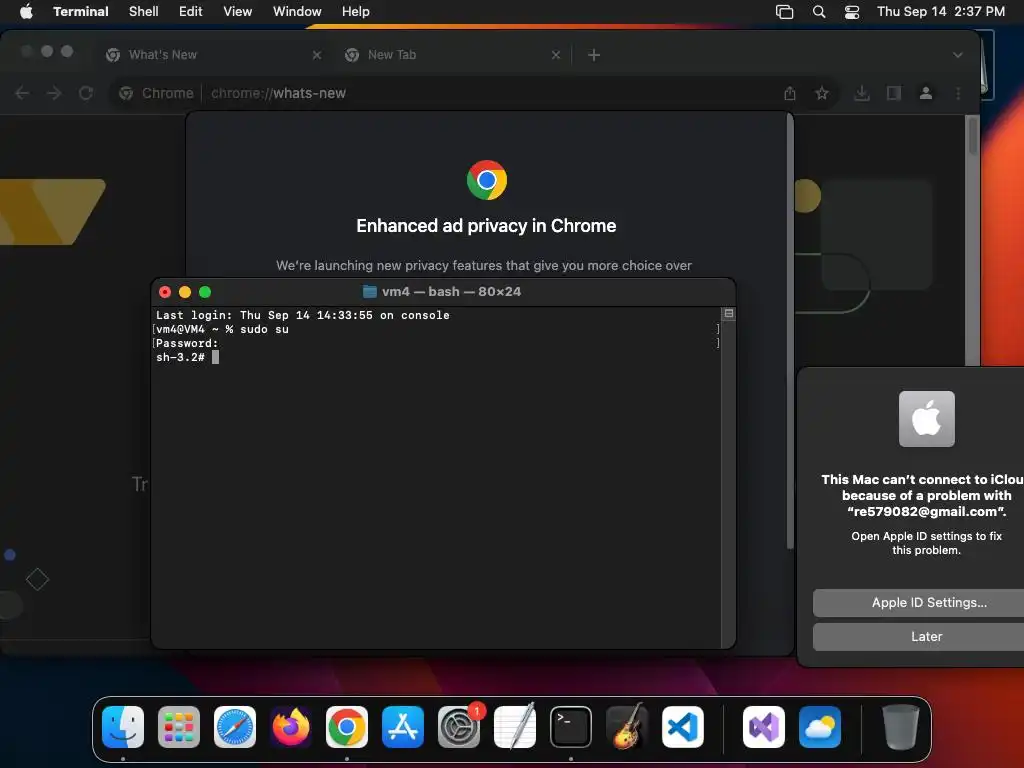Open Finder from the Dock
The width and height of the screenshot is (1024, 768).
[x=123, y=727]
